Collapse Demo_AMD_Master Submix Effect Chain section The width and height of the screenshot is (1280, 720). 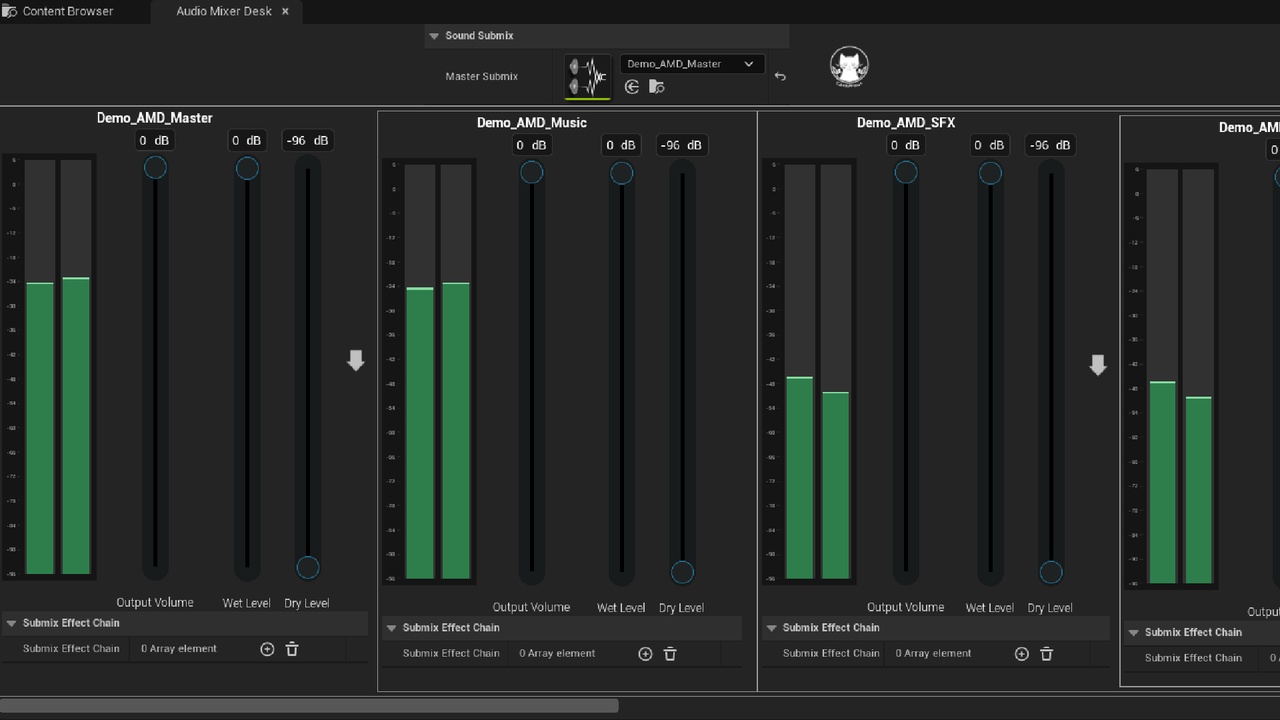pos(12,623)
